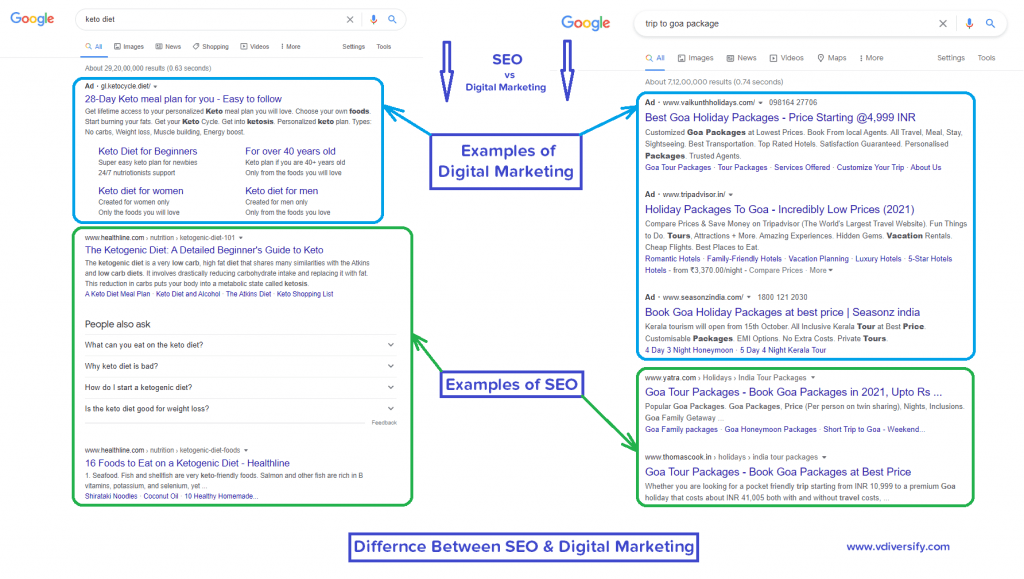Open Images tab in keto diet results

tap(129, 47)
